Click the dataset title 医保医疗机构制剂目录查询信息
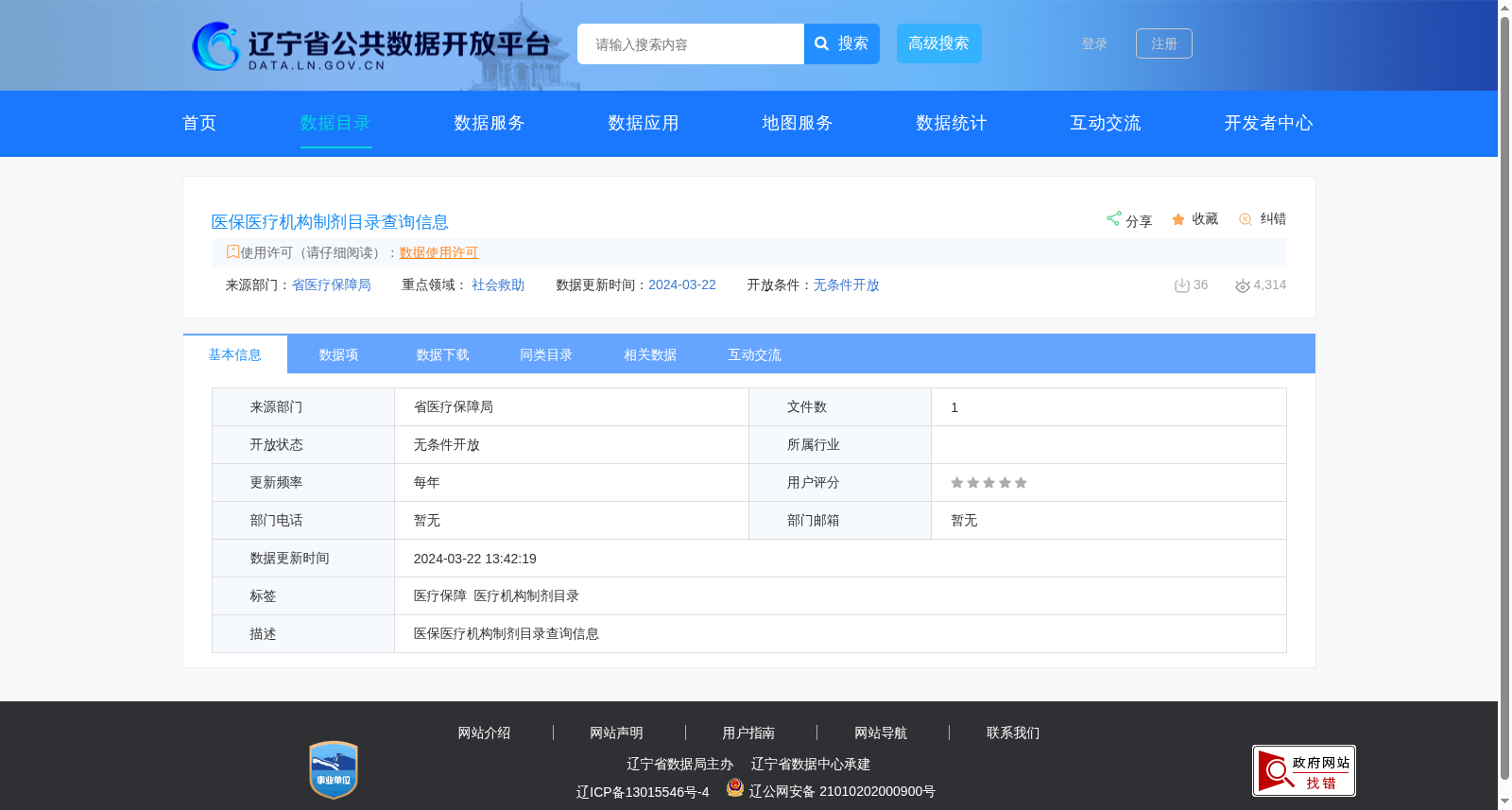This screenshot has width=1512, height=810. 330,221
